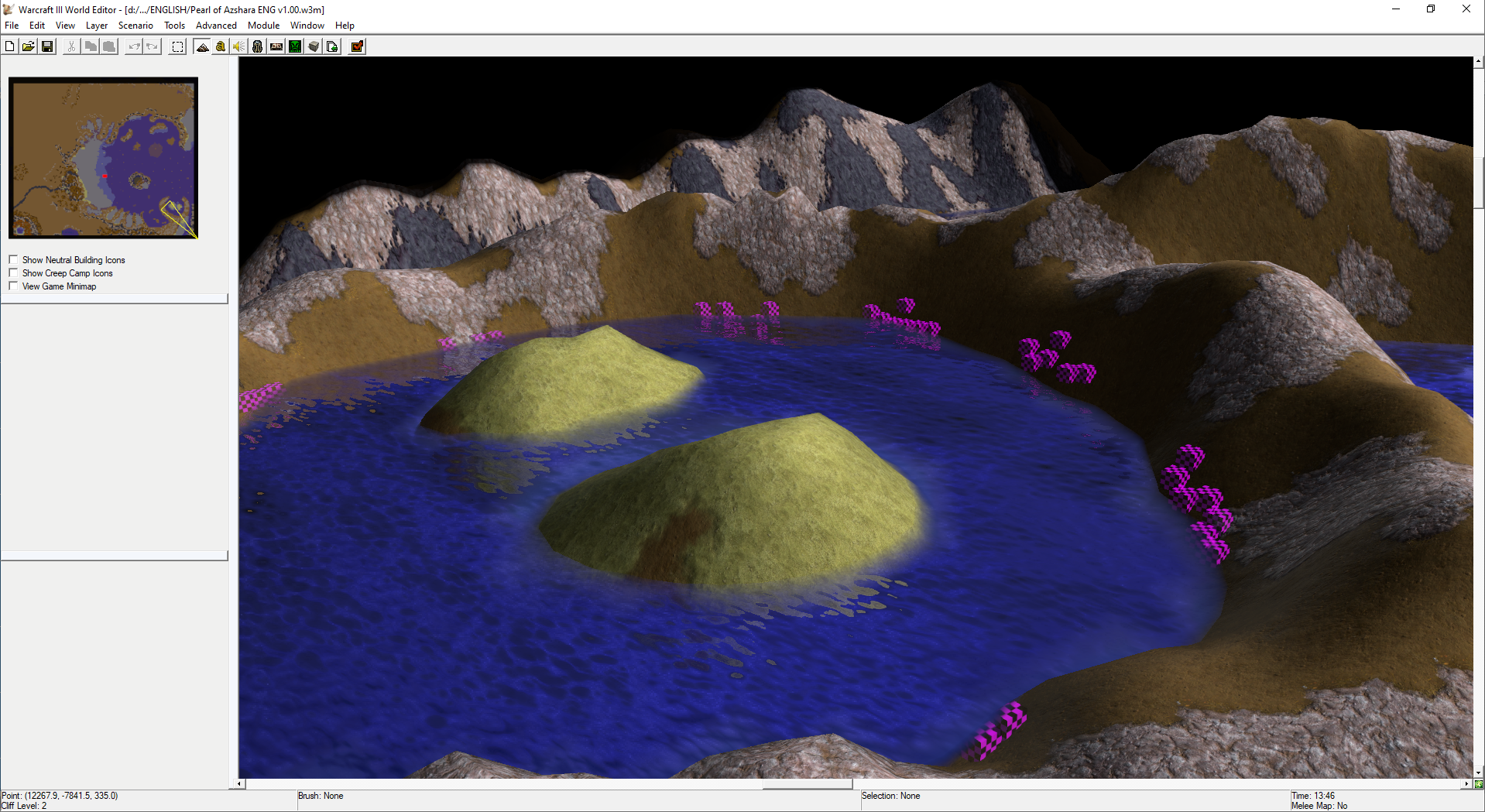Enable Show Creep Camp Icons checkbox
The width and height of the screenshot is (1485, 812).
pyautogui.click(x=13, y=273)
